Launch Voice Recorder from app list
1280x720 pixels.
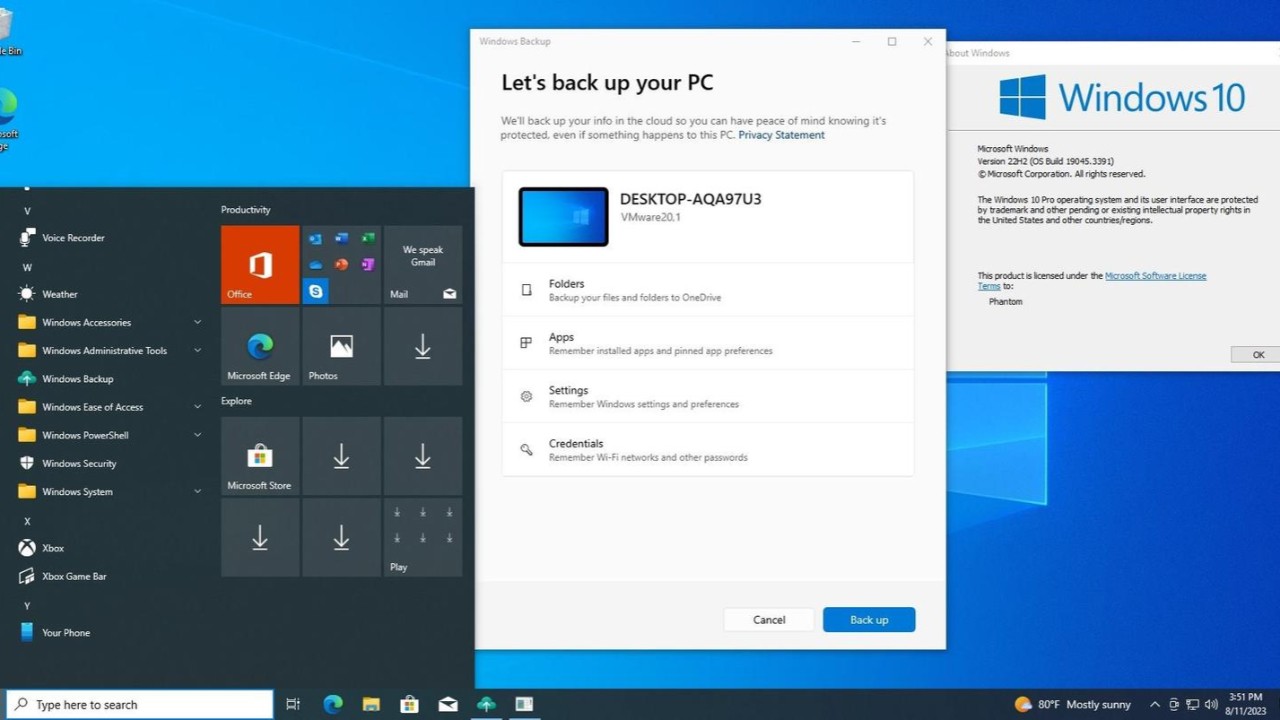pyautogui.click(x=73, y=238)
